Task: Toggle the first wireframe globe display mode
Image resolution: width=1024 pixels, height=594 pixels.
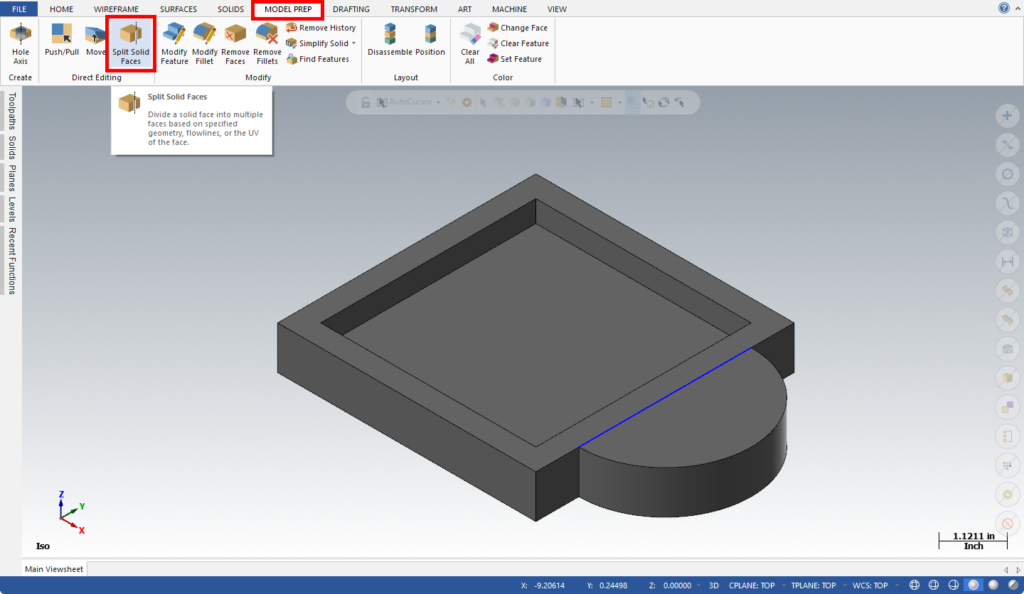Action: coord(914,586)
